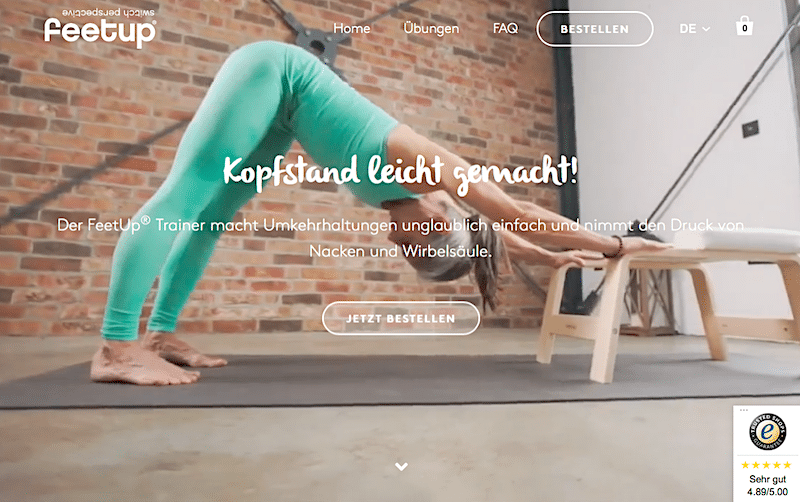Open the shopping bag cart icon
The image size is (800, 502).
pyautogui.click(x=744, y=26)
